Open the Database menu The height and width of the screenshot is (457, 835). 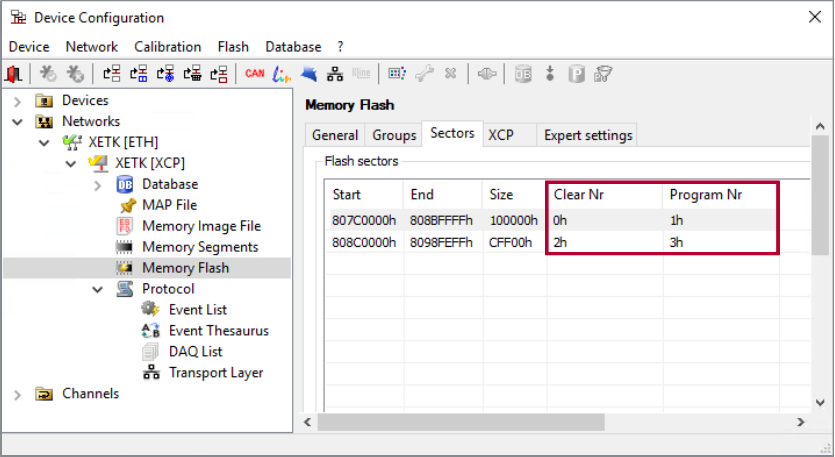tap(293, 47)
